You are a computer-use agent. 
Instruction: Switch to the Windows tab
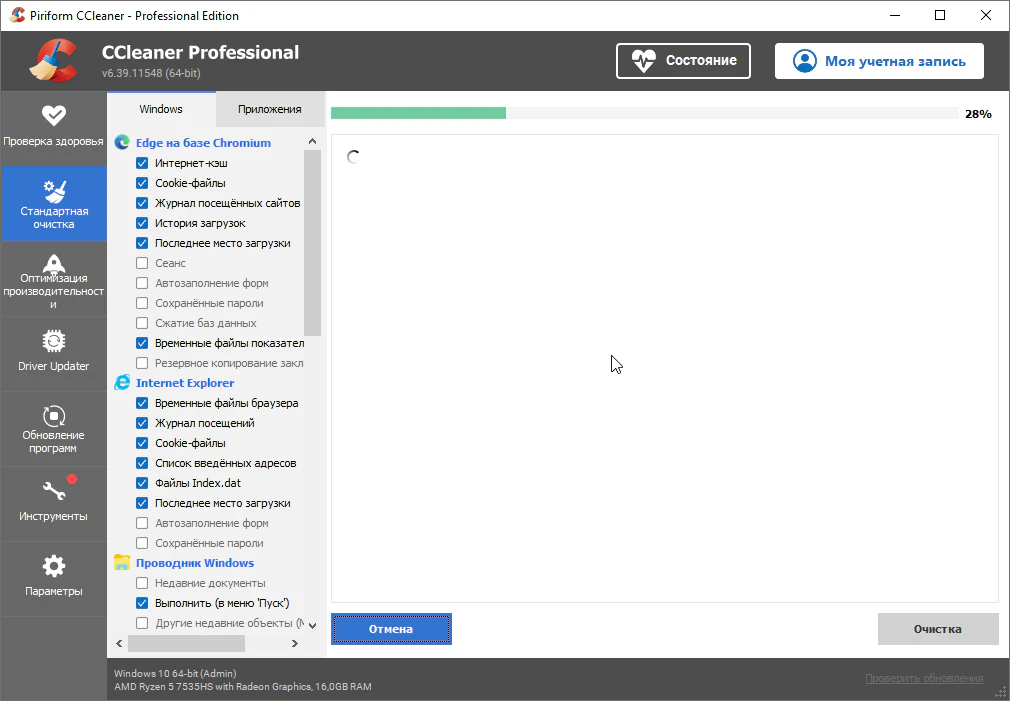coord(160,109)
